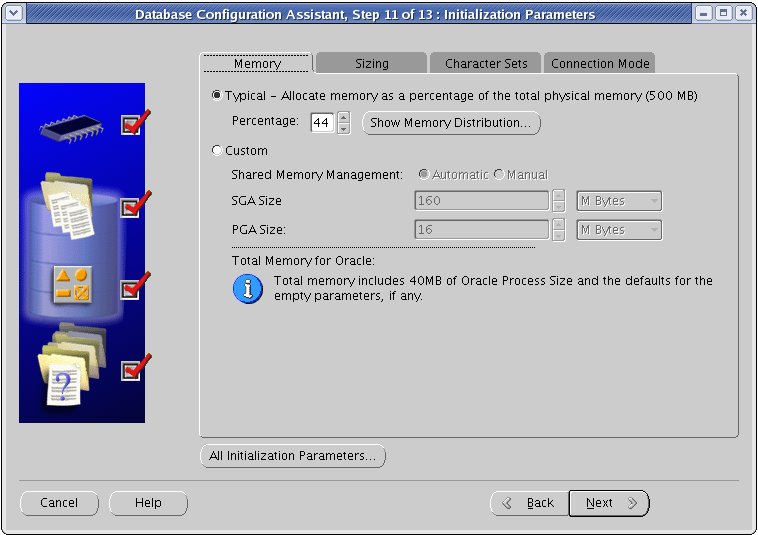Select the Typical memory allocation option
The image size is (758, 535).
pos(217,96)
